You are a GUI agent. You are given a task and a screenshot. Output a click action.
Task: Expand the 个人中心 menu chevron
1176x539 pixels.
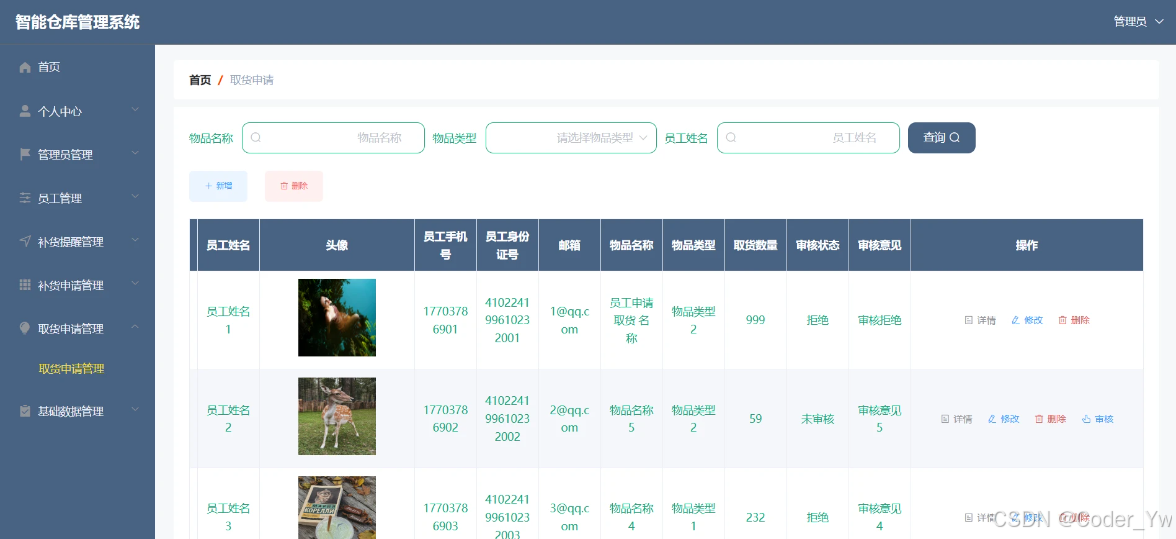click(x=135, y=110)
